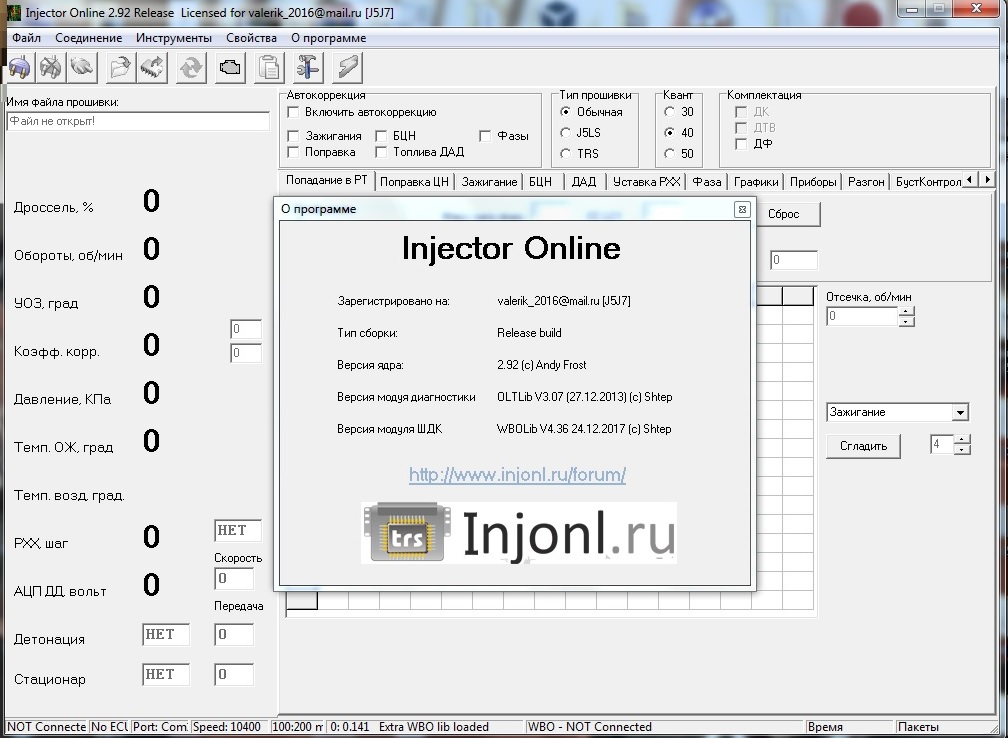The width and height of the screenshot is (1008, 738).
Task: Click the Сброс button
Action: tap(786, 214)
